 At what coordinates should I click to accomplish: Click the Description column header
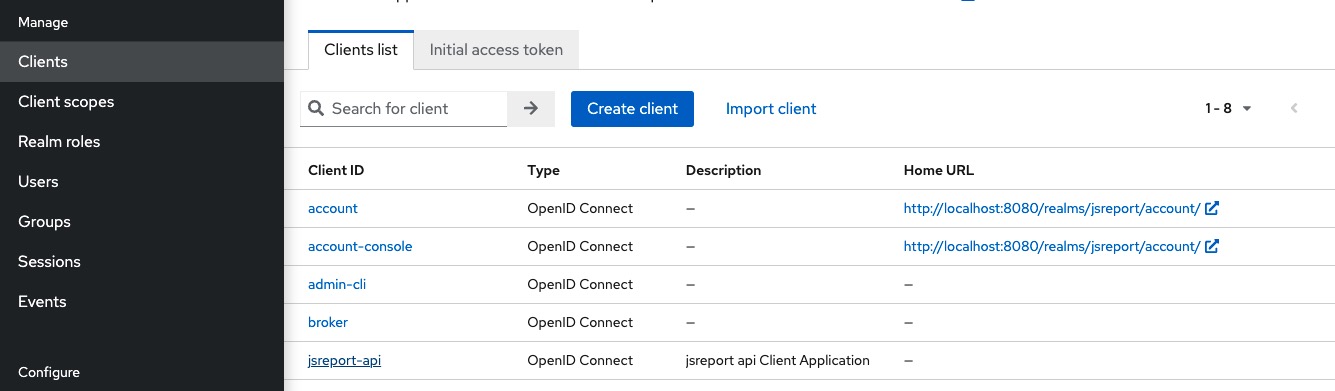[723, 171]
